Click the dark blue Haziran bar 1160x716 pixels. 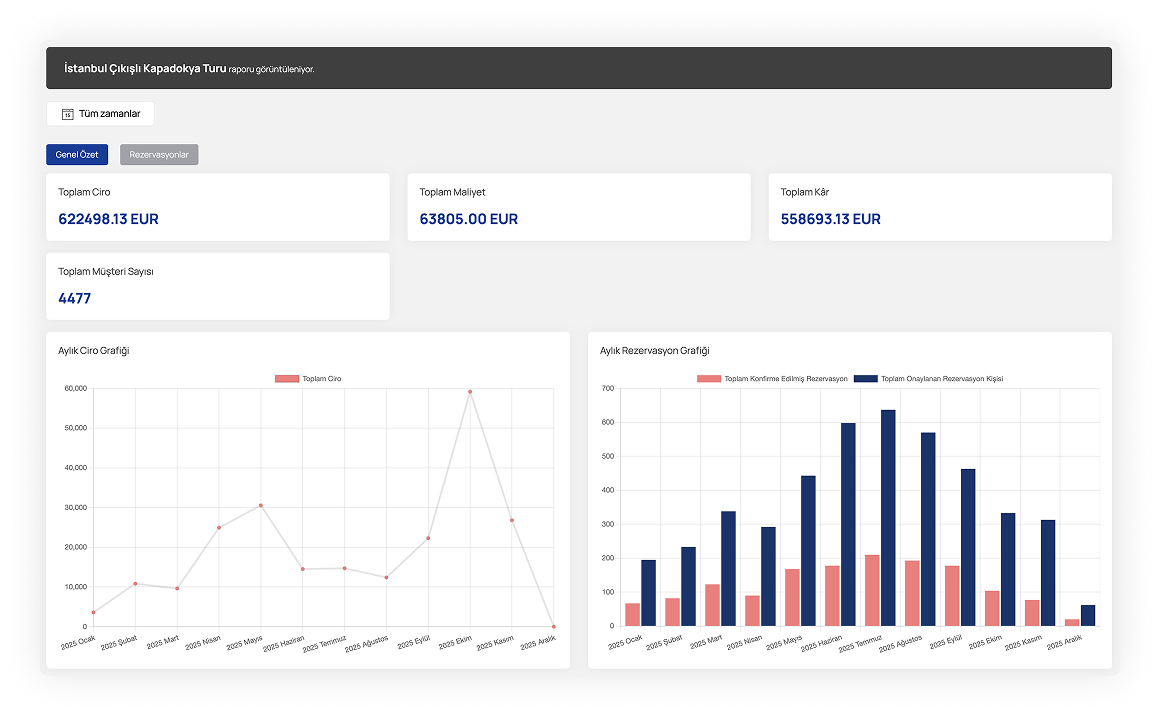[x=848, y=524]
